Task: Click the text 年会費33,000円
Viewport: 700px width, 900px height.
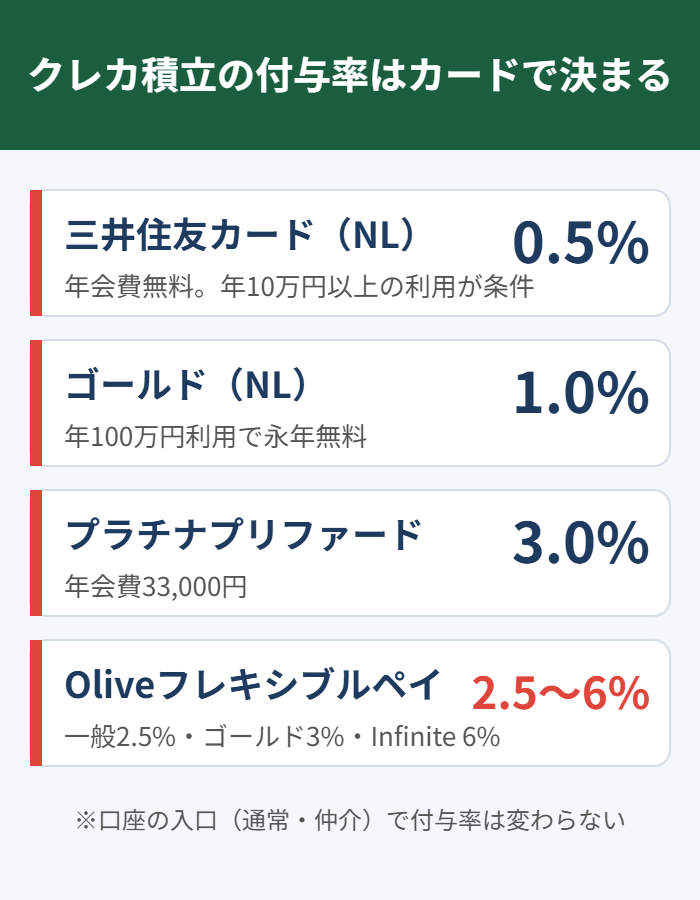Action: click(155, 586)
